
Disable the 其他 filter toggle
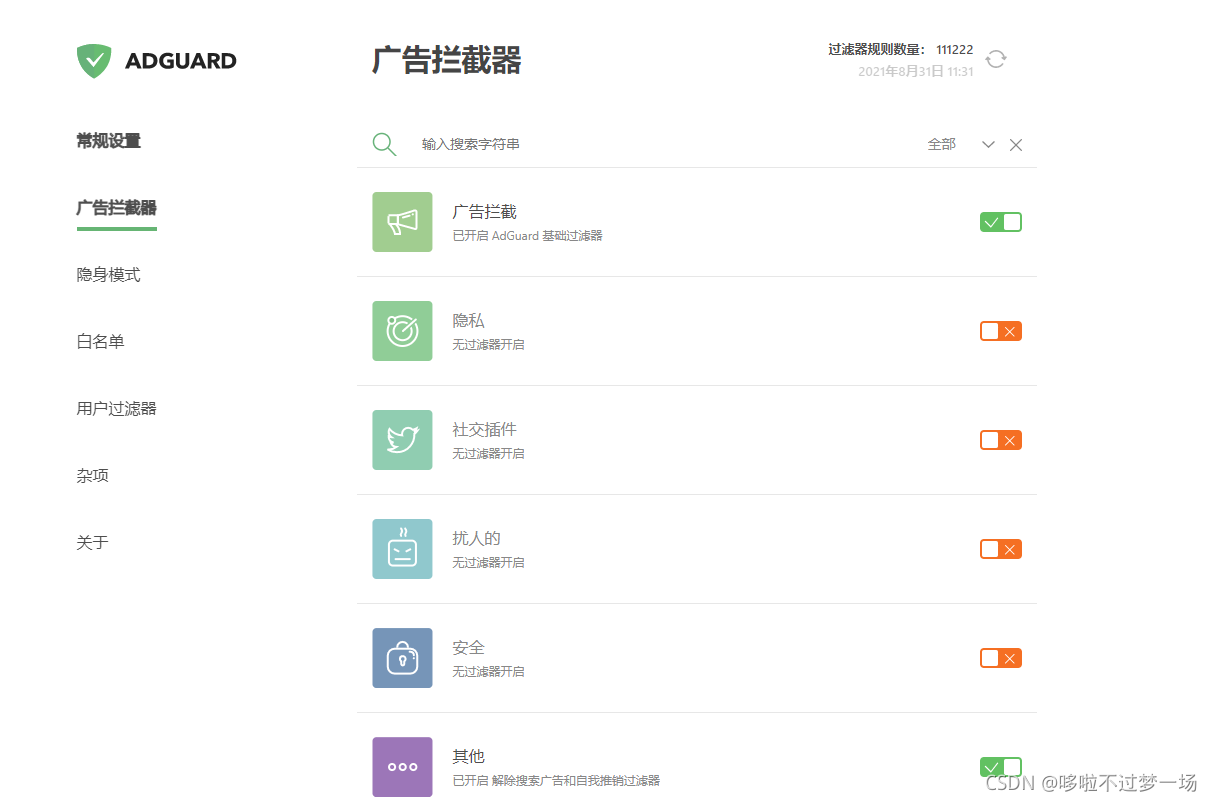click(x=1001, y=767)
